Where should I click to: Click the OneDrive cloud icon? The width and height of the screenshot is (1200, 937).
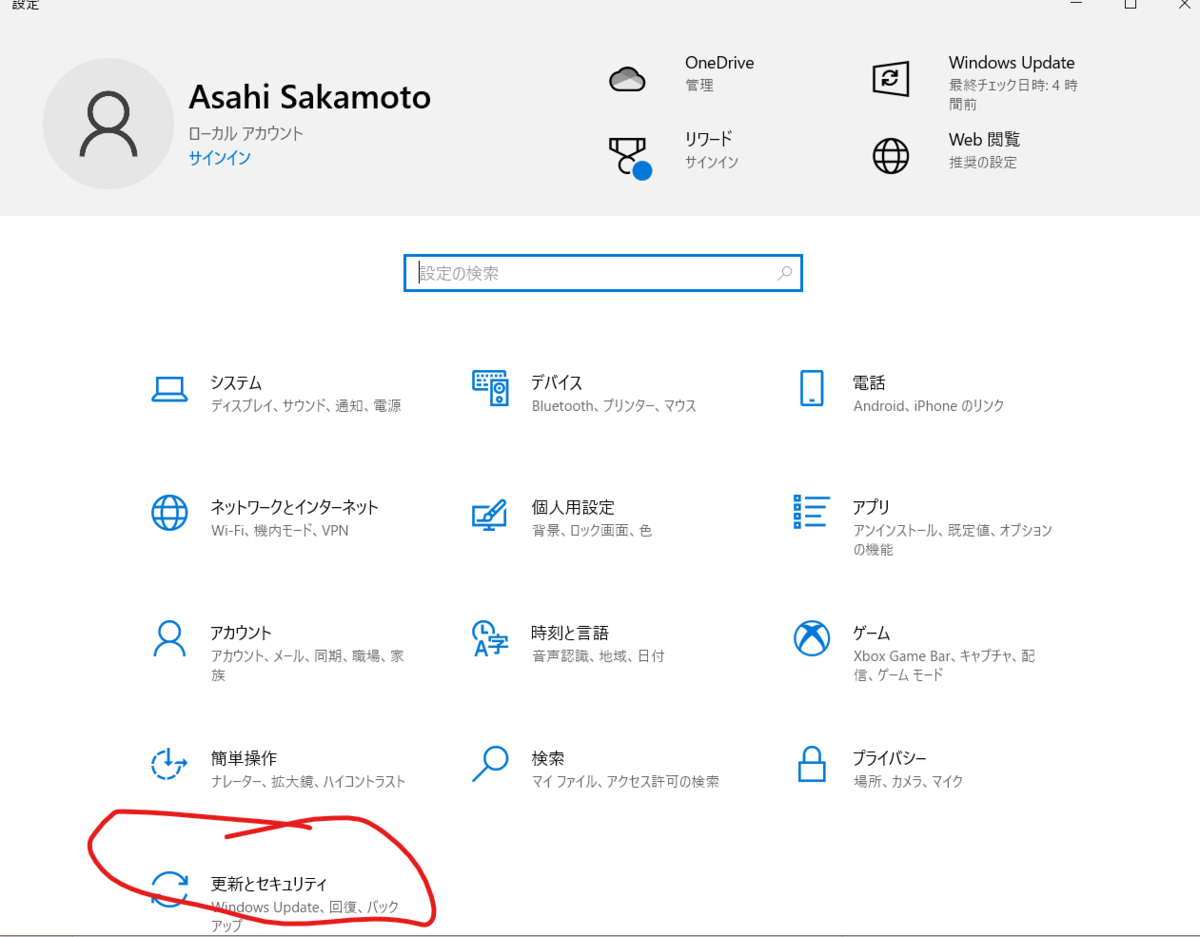(x=628, y=78)
